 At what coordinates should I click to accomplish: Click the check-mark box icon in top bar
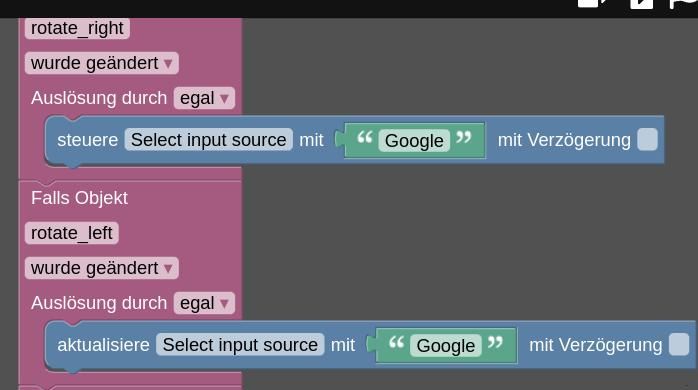(641, 4)
